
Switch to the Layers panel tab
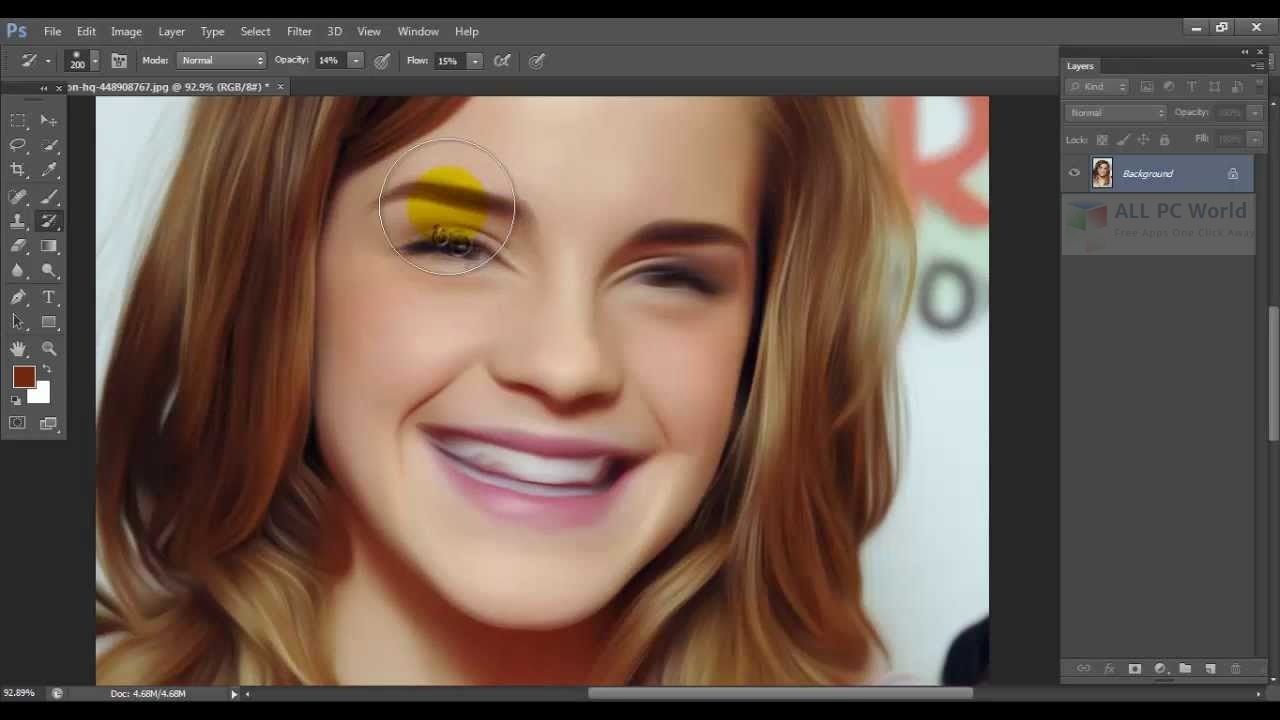point(1080,66)
